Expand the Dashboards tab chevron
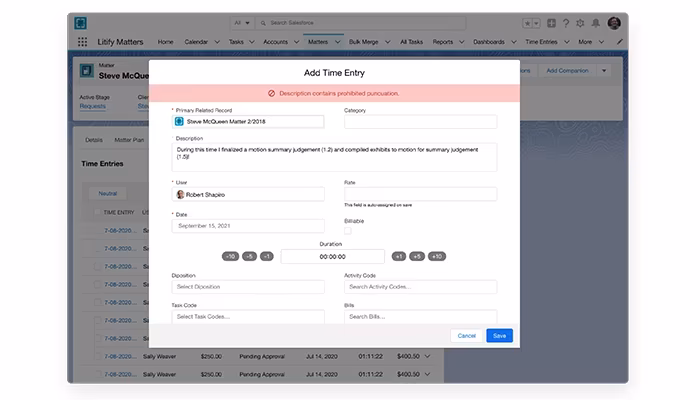This screenshot has width=700, height=400. click(513, 42)
